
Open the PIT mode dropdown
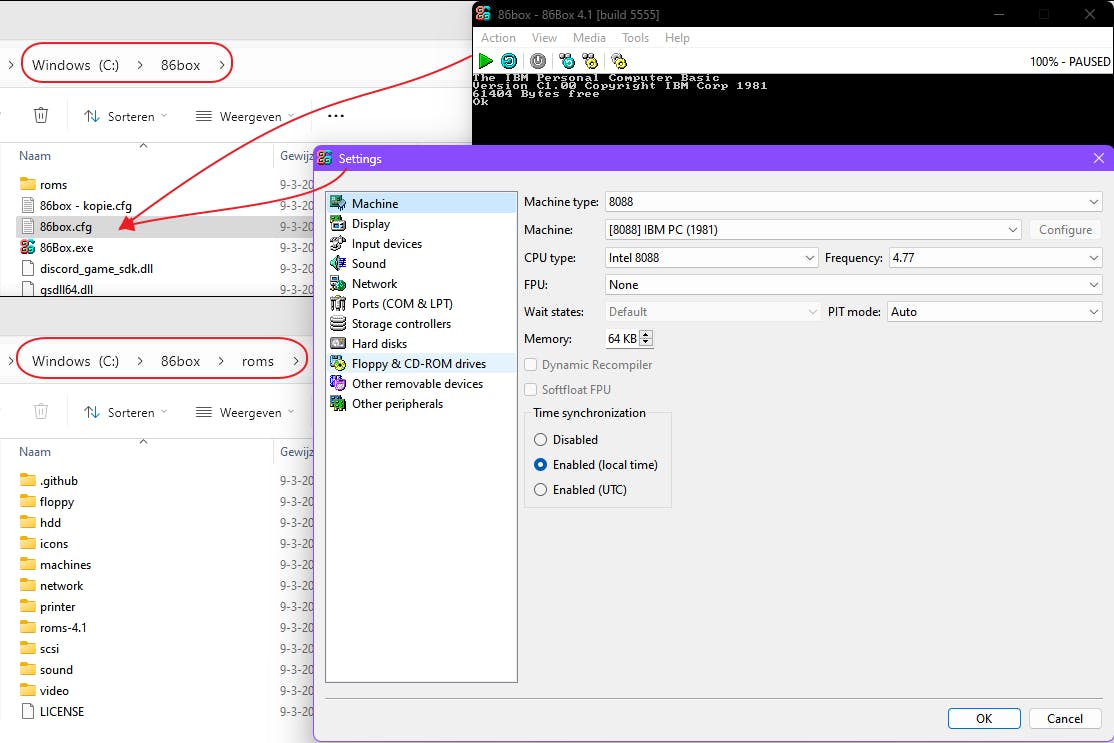pos(994,312)
